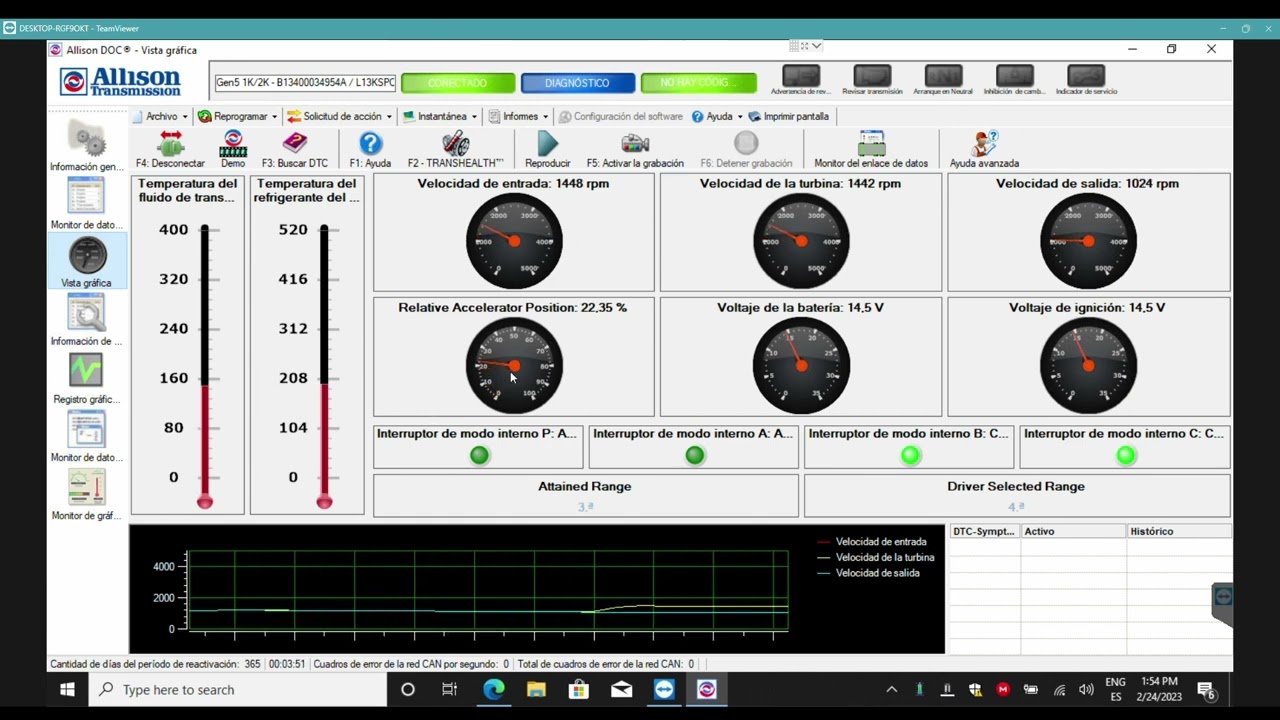Launch F2 - TRANSHEALTH tool

455,144
